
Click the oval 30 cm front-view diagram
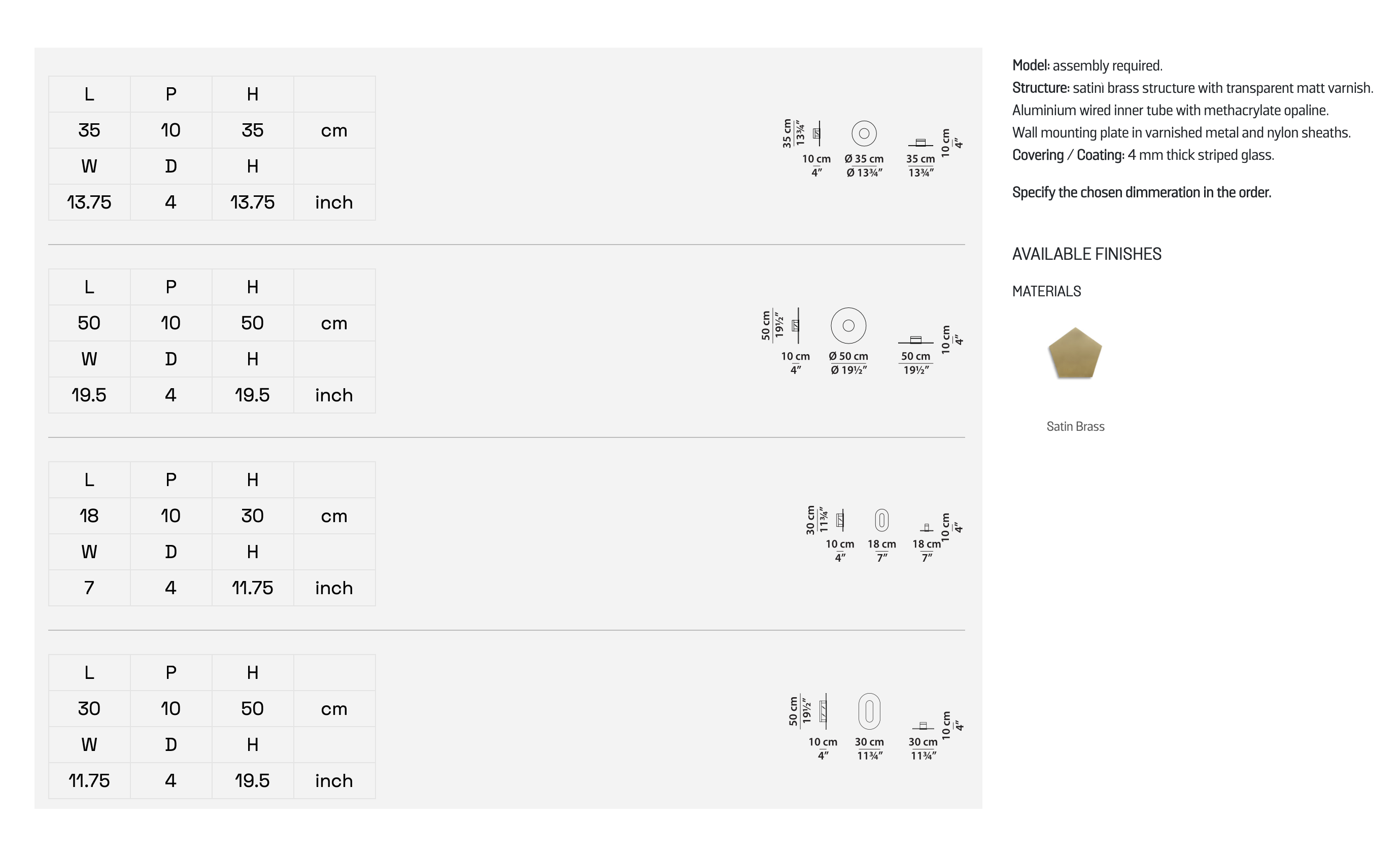869,710
